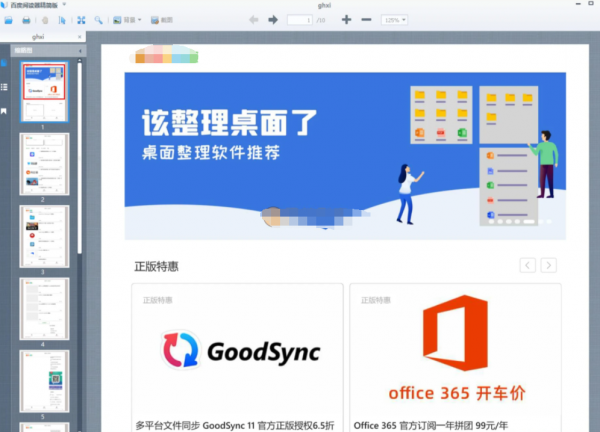Click the 桌面整理软件推荐 banner subtitle

coord(211,153)
